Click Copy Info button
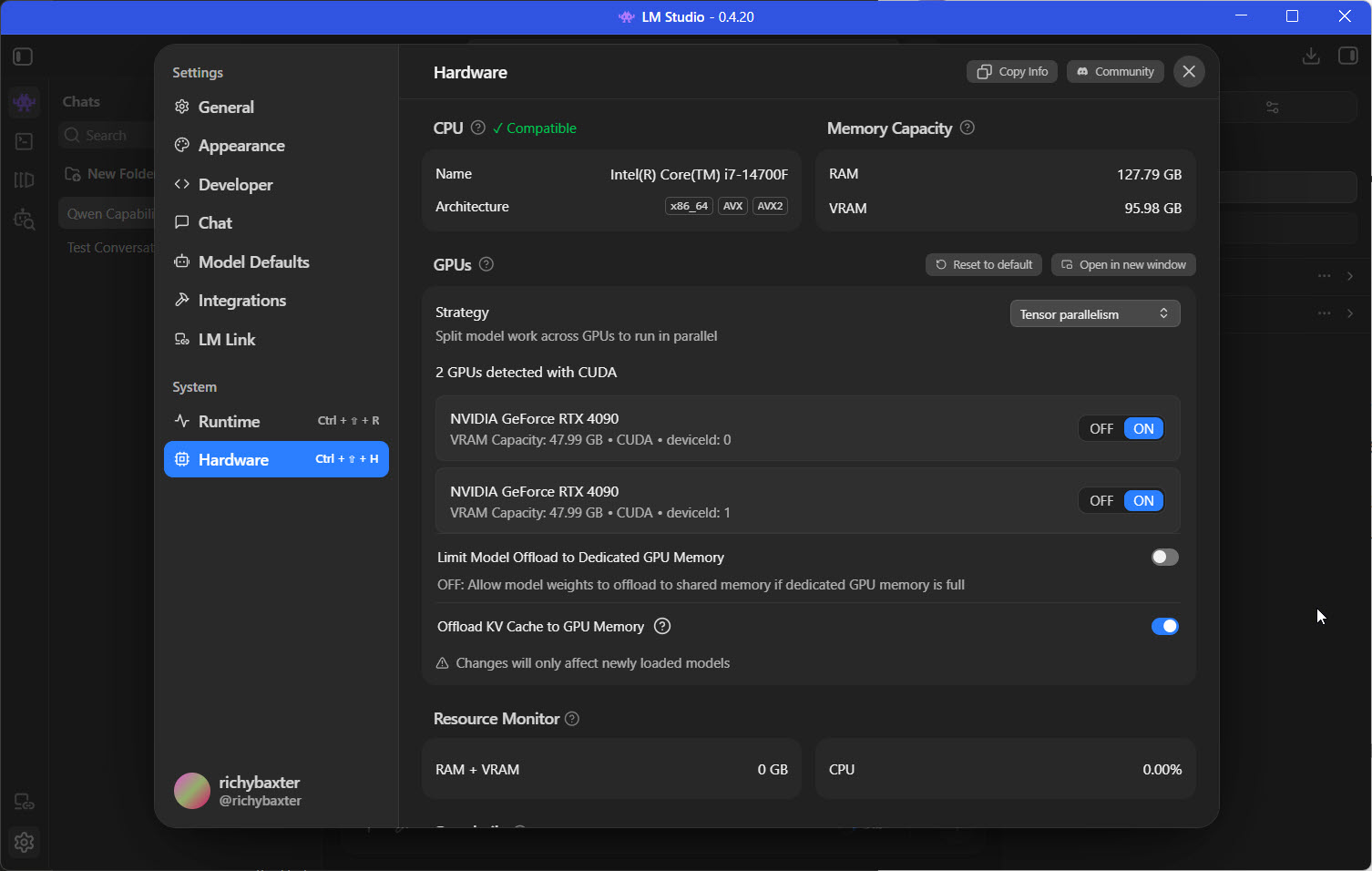Image resolution: width=1372 pixels, height=871 pixels. point(1012,72)
